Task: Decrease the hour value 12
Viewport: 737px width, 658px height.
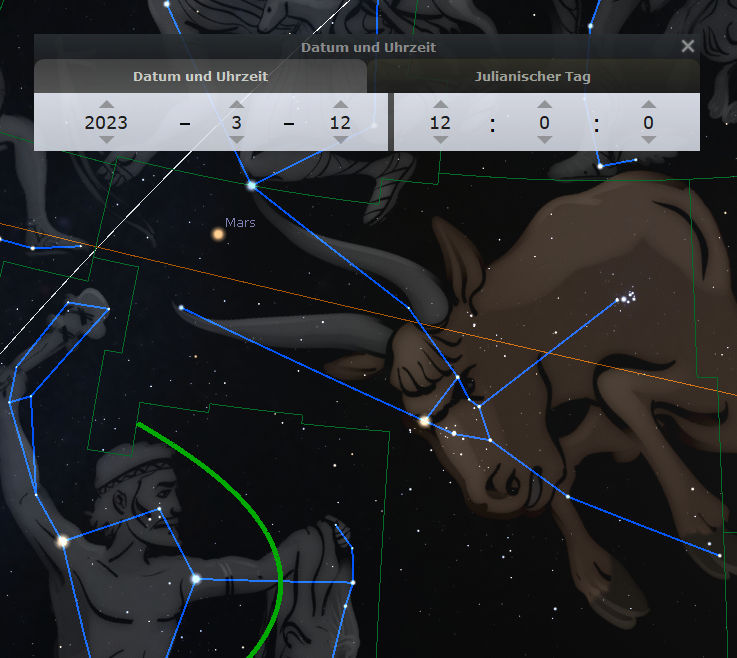Action: click(x=440, y=140)
